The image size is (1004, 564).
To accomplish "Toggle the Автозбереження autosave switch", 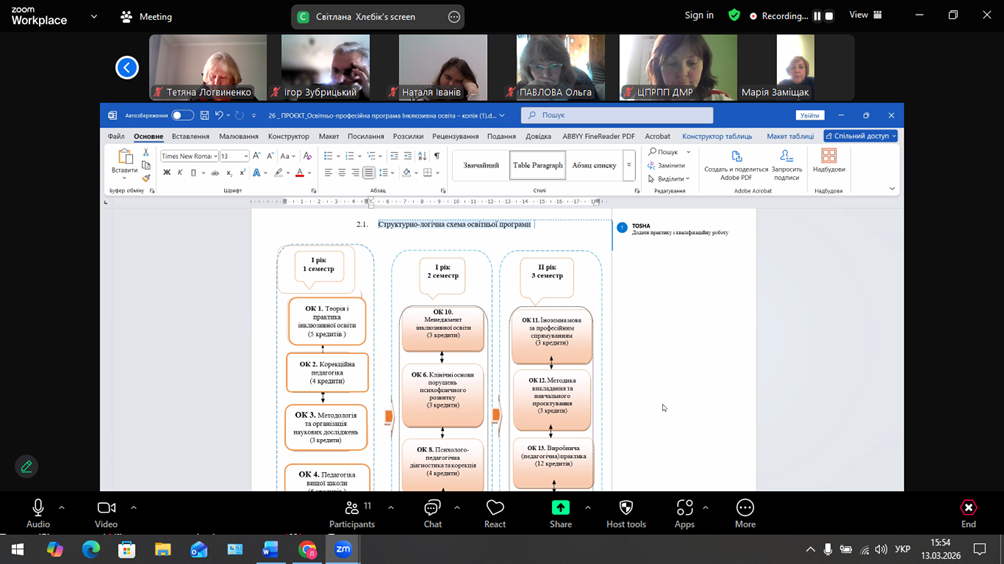I will (x=182, y=116).
